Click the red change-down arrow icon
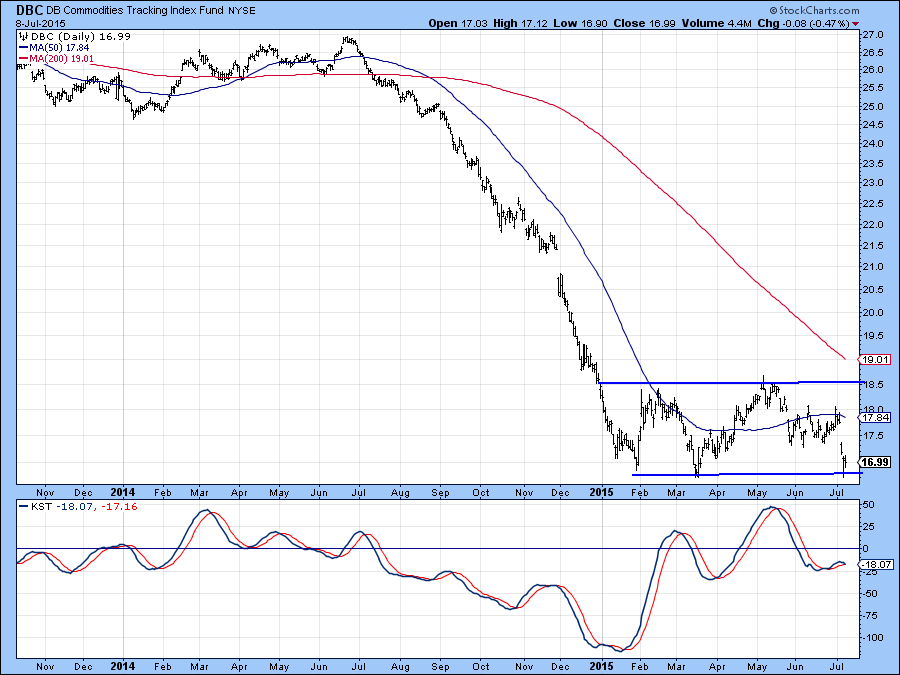The image size is (900, 675). click(856, 24)
